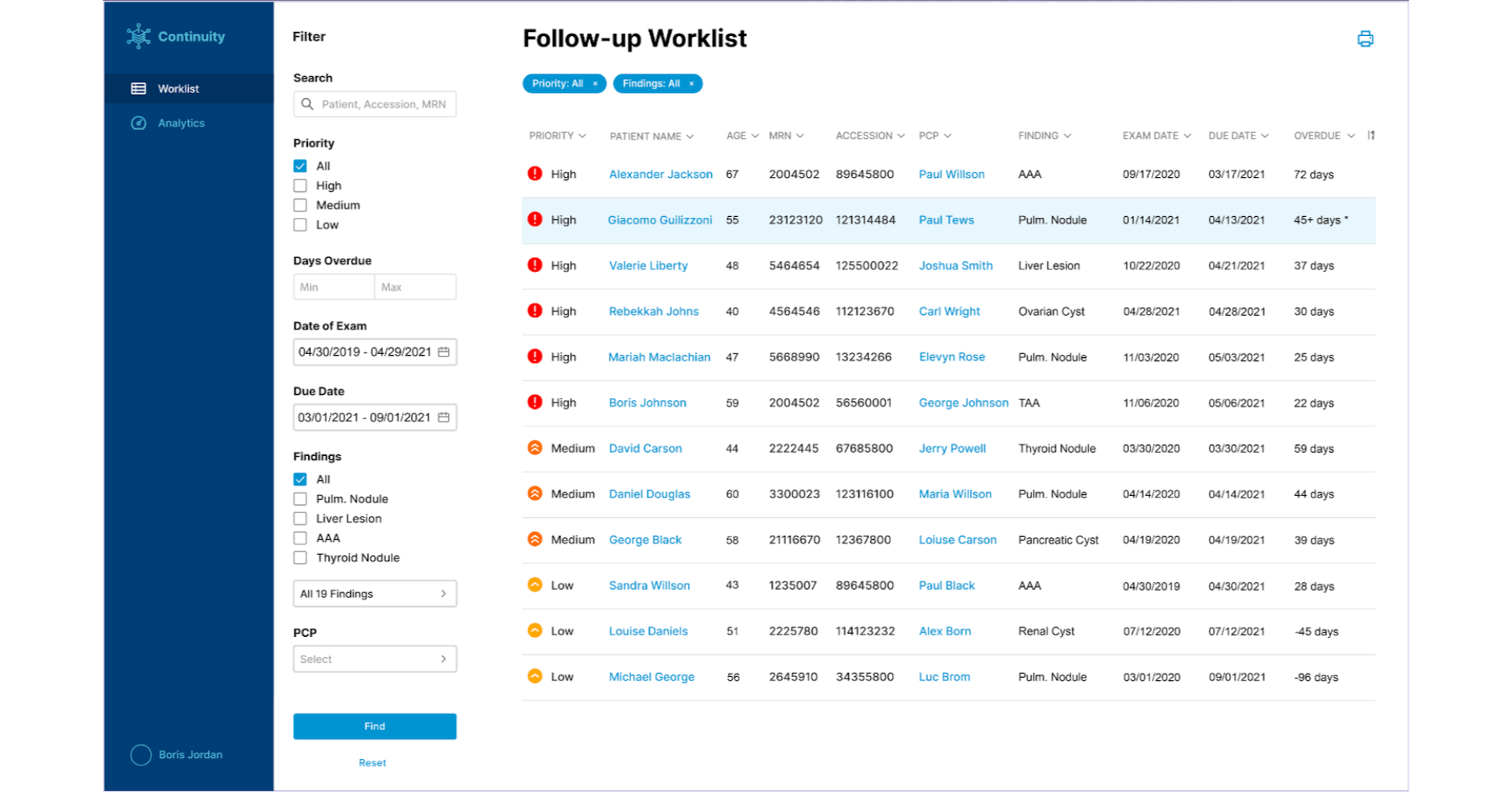The image size is (1512, 792).
Task: Open PCP Paul Tews
Action: click(x=946, y=220)
